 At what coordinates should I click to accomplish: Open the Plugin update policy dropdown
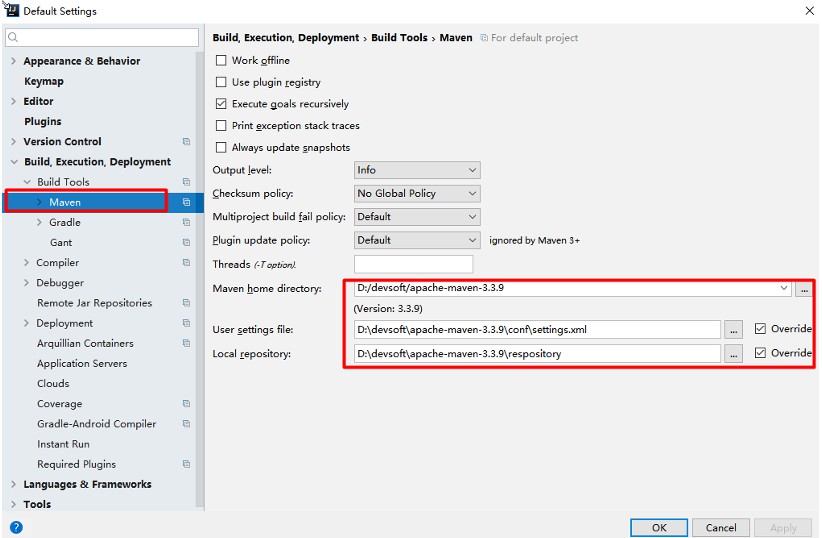pyautogui.click(x=417, y=240)
